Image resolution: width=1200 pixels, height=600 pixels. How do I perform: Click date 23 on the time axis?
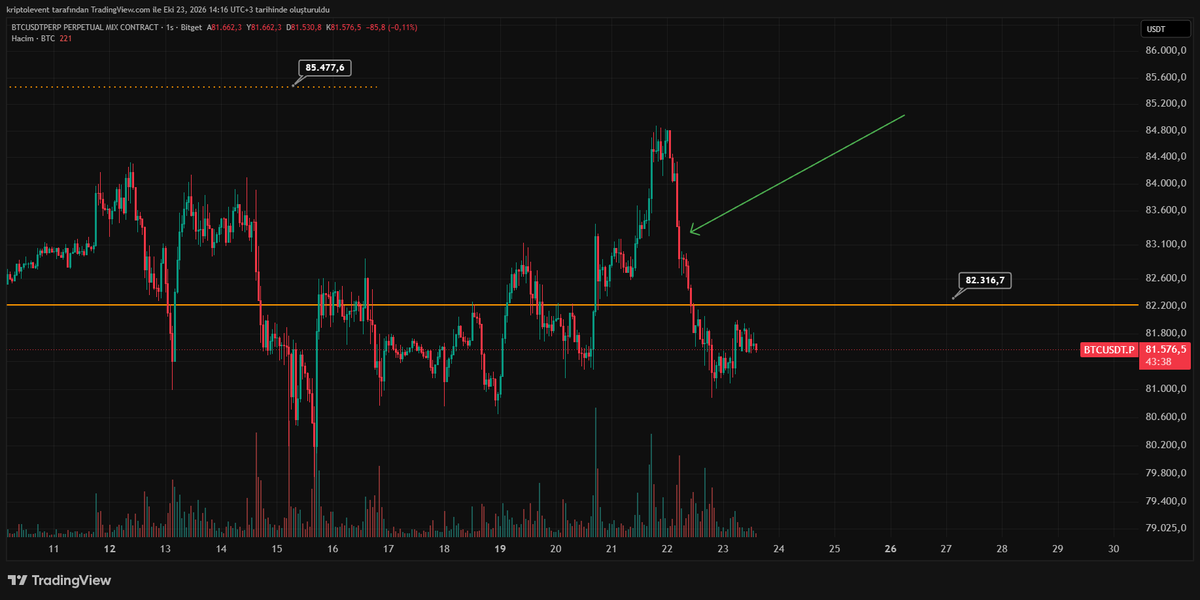click(x=723, y=548)
